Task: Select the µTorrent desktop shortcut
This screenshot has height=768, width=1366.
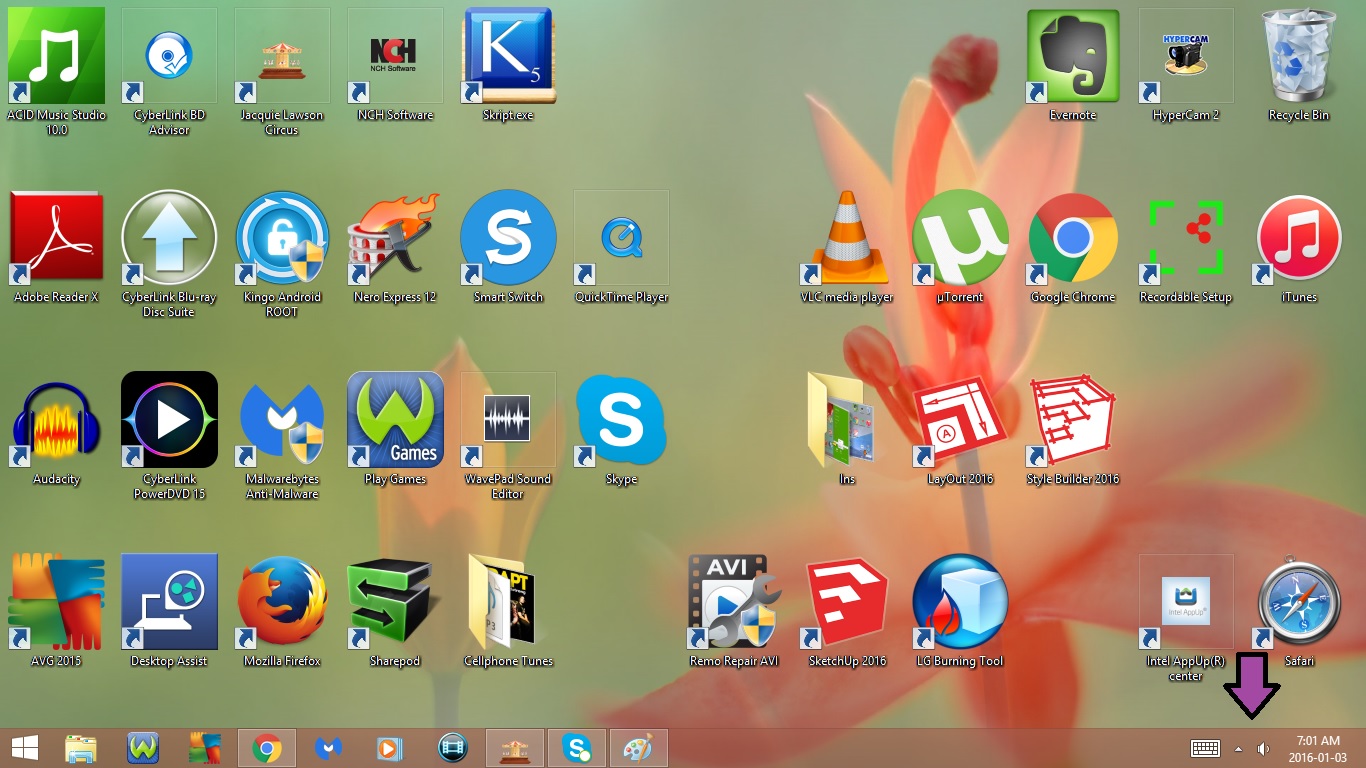Action: coord(960,238)
